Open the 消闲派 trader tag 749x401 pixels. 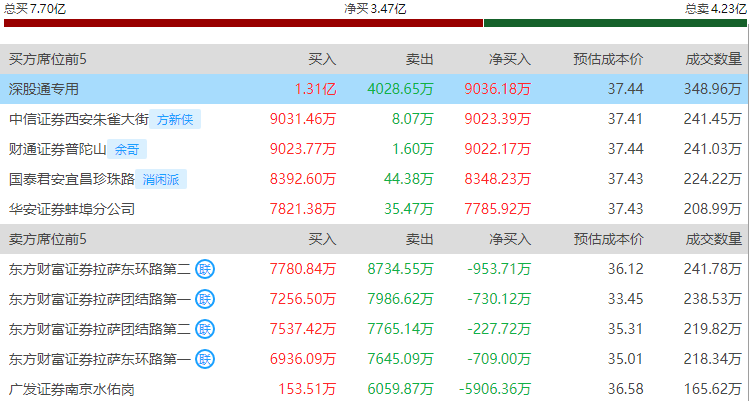pos(160,179)
